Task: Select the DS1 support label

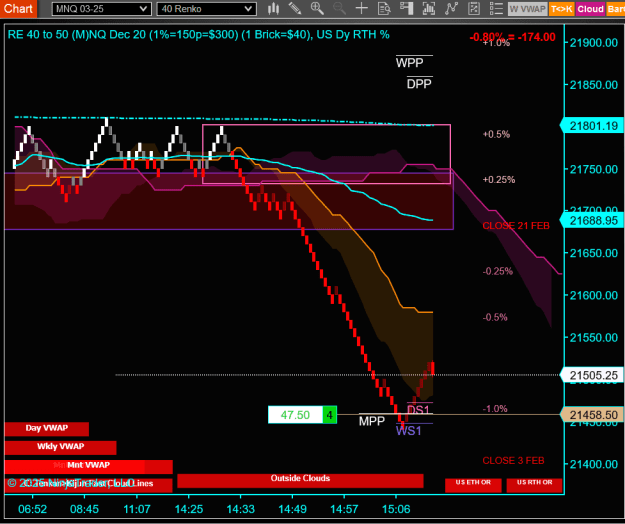Action: tap(419, 410)
